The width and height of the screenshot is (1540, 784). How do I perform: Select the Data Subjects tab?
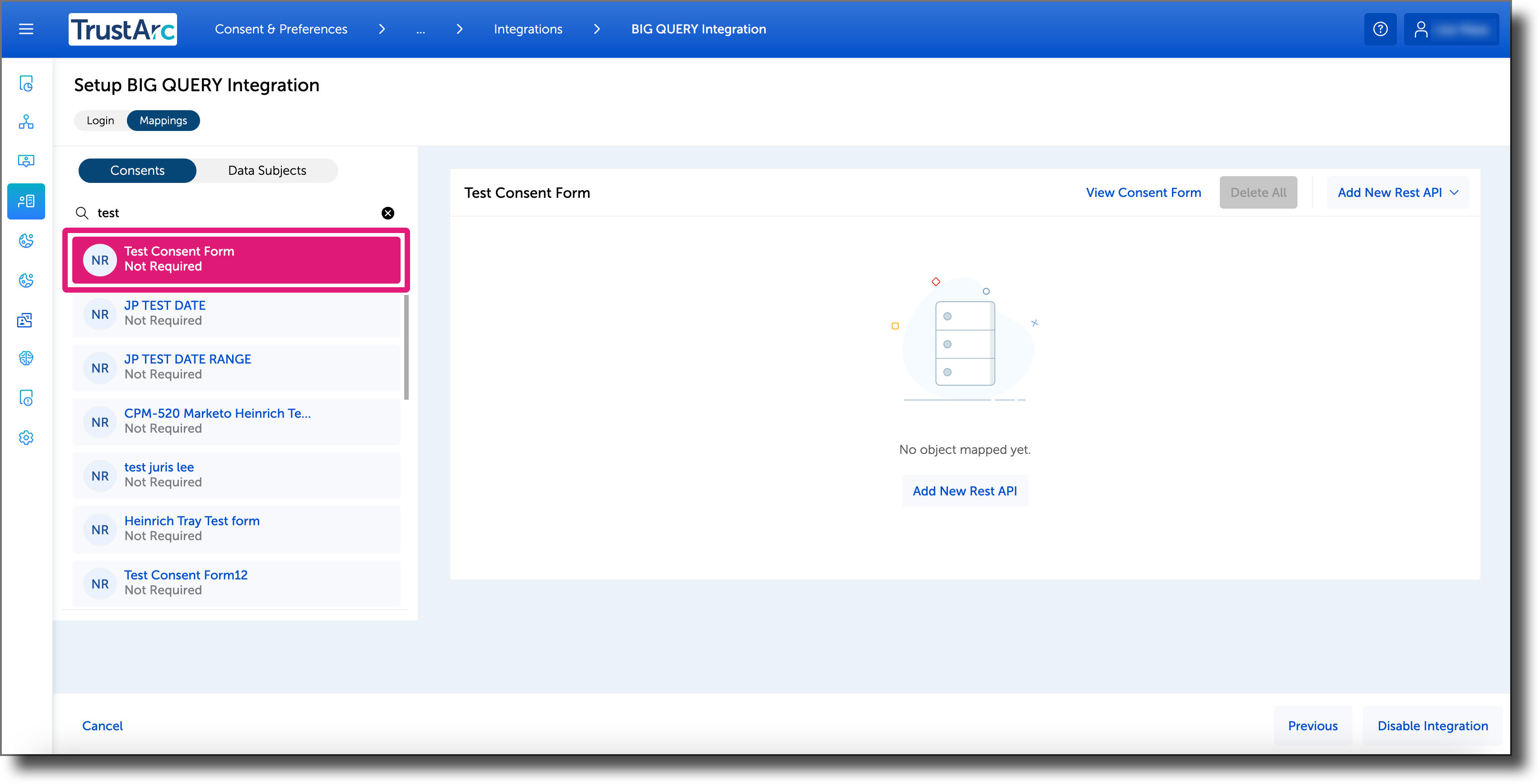(266, 170)
